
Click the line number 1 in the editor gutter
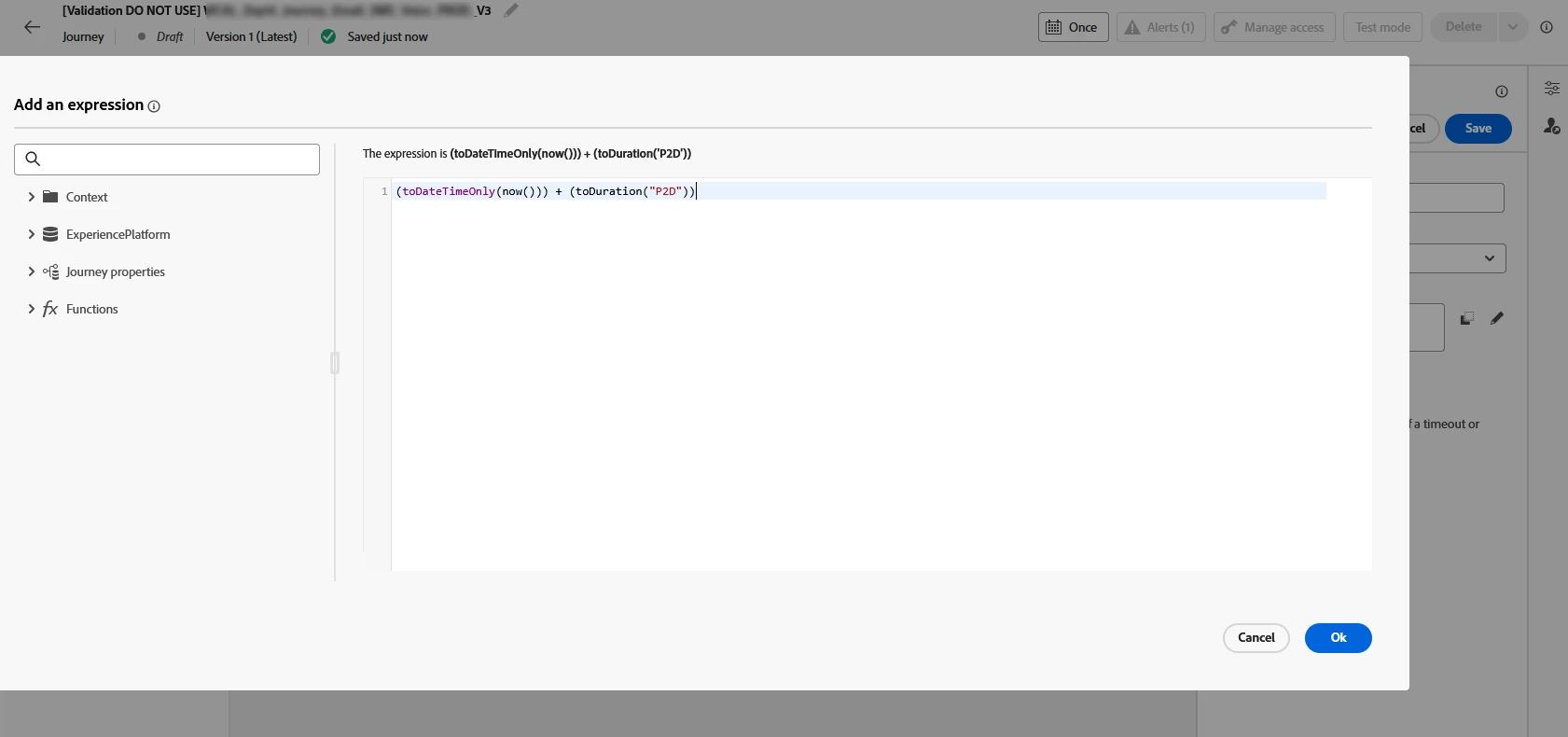pos(384,191)
